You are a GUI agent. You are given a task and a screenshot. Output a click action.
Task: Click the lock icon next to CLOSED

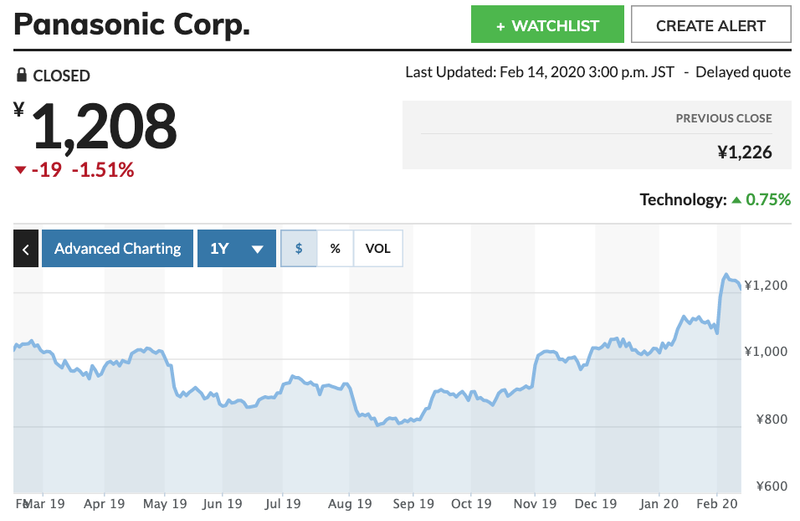21,75
